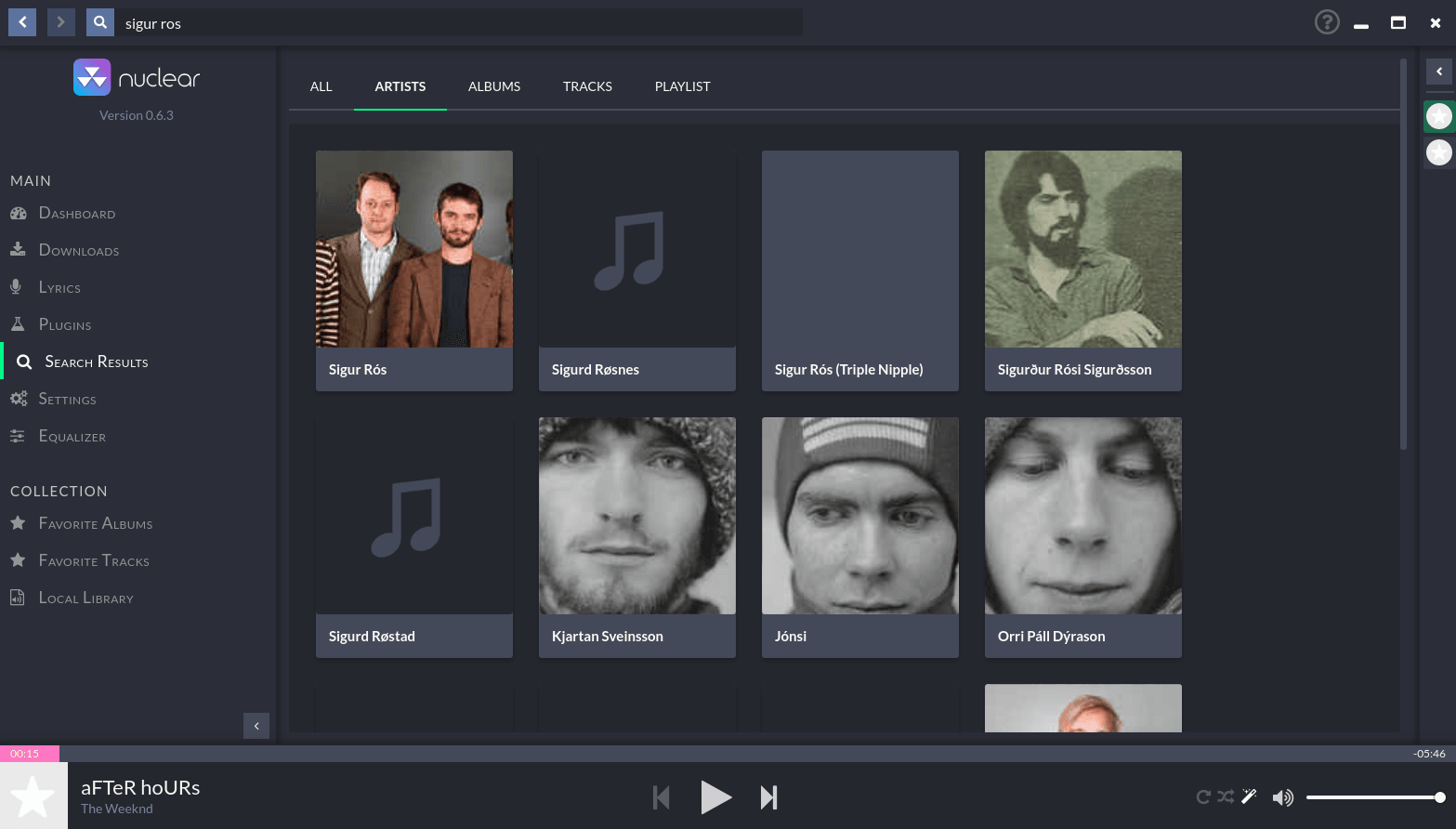
Task: Switch to the ALBUMS tab
Action: click(494, 86)
